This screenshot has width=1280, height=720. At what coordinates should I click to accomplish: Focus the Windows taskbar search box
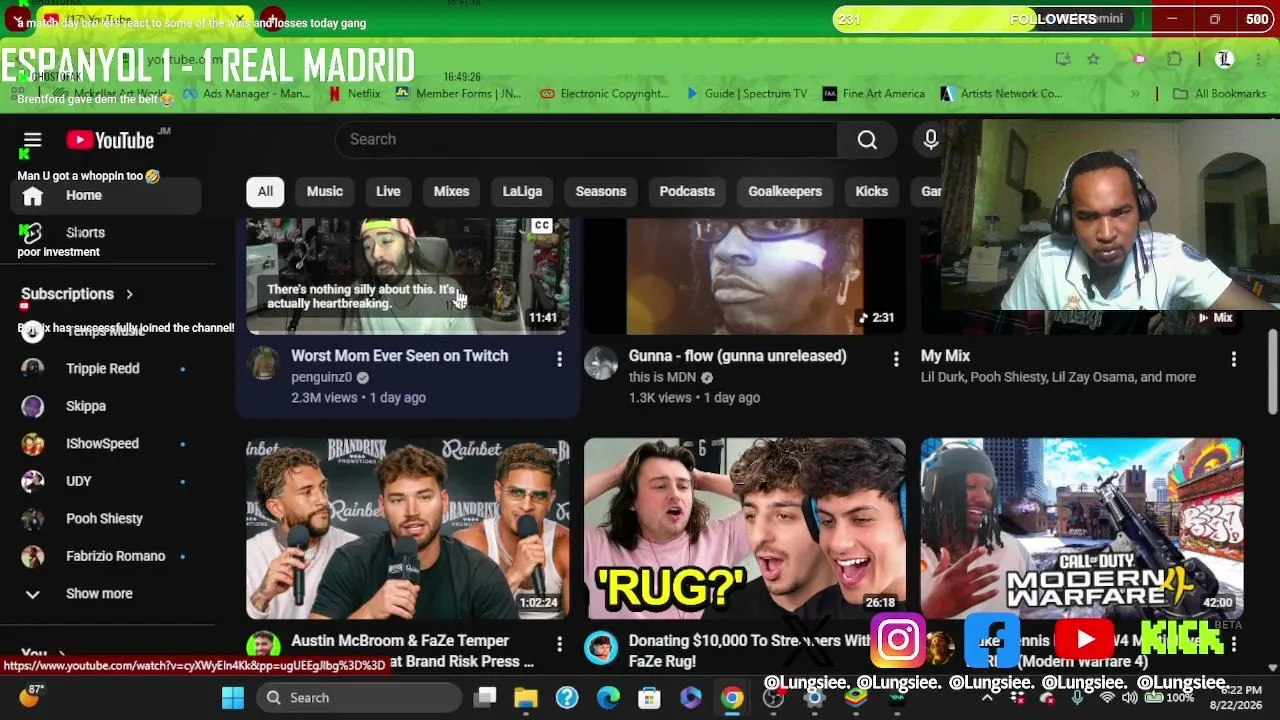pyautogui.click(x=357, y=698)
